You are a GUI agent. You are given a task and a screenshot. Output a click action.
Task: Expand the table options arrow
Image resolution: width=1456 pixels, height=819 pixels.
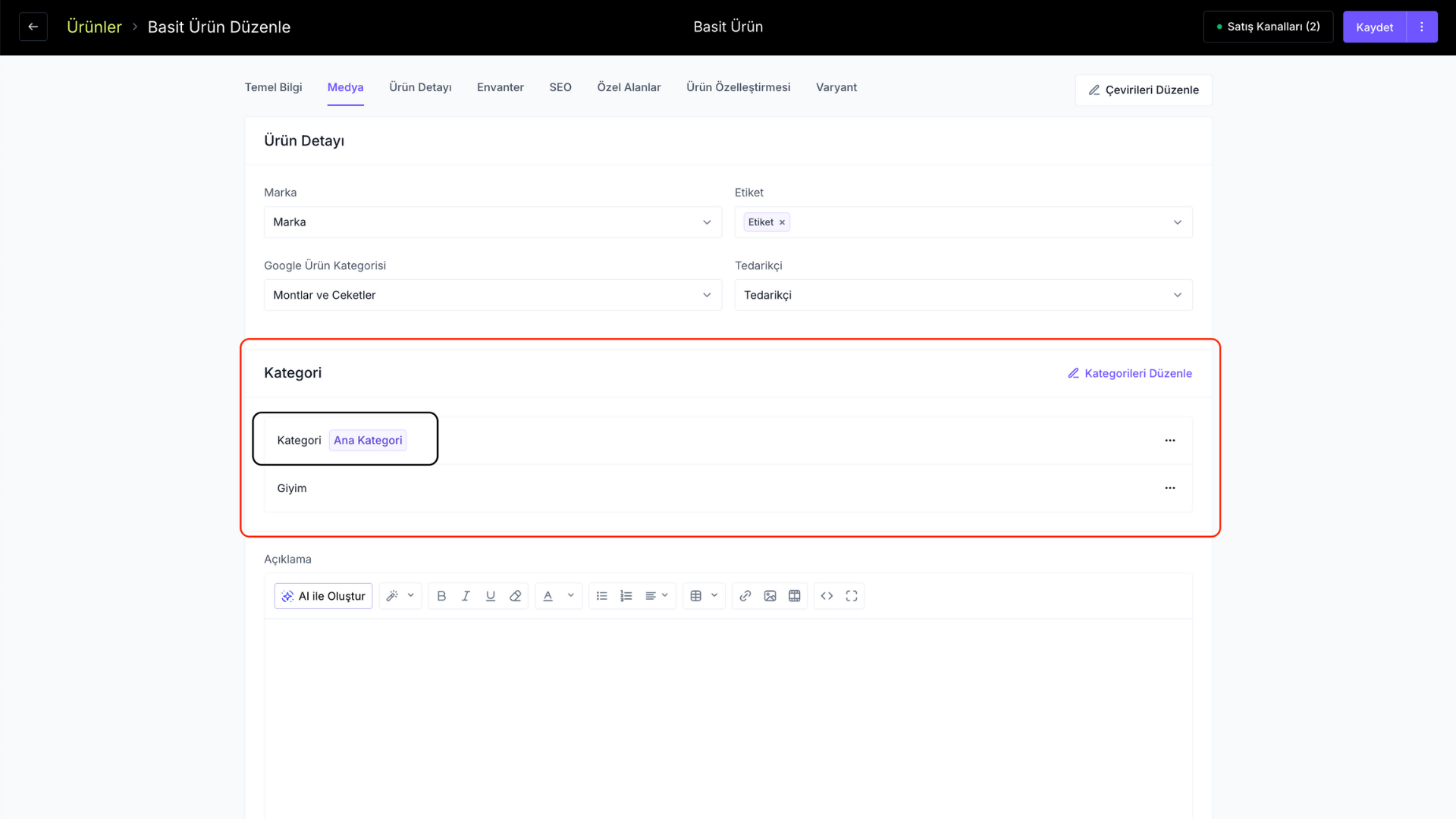click(x=714, y=596)
